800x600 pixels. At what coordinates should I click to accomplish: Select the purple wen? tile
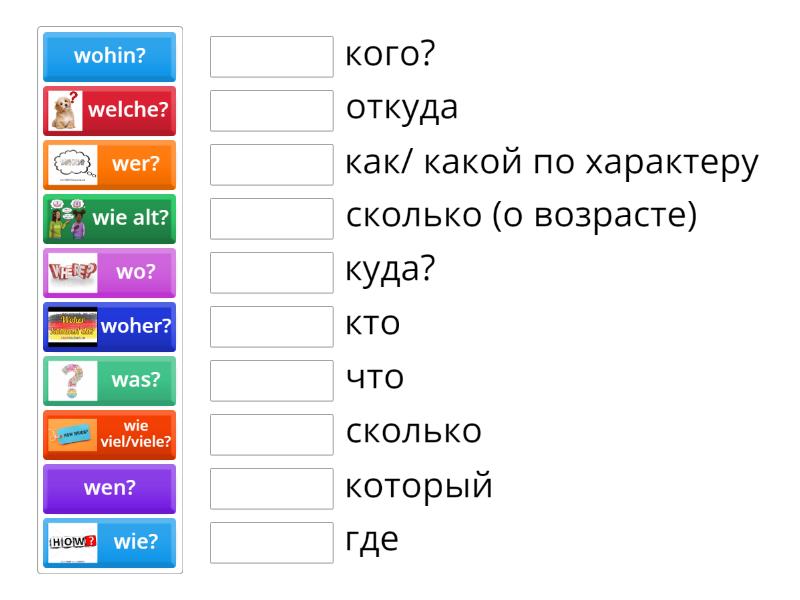(x=109, y=489)
